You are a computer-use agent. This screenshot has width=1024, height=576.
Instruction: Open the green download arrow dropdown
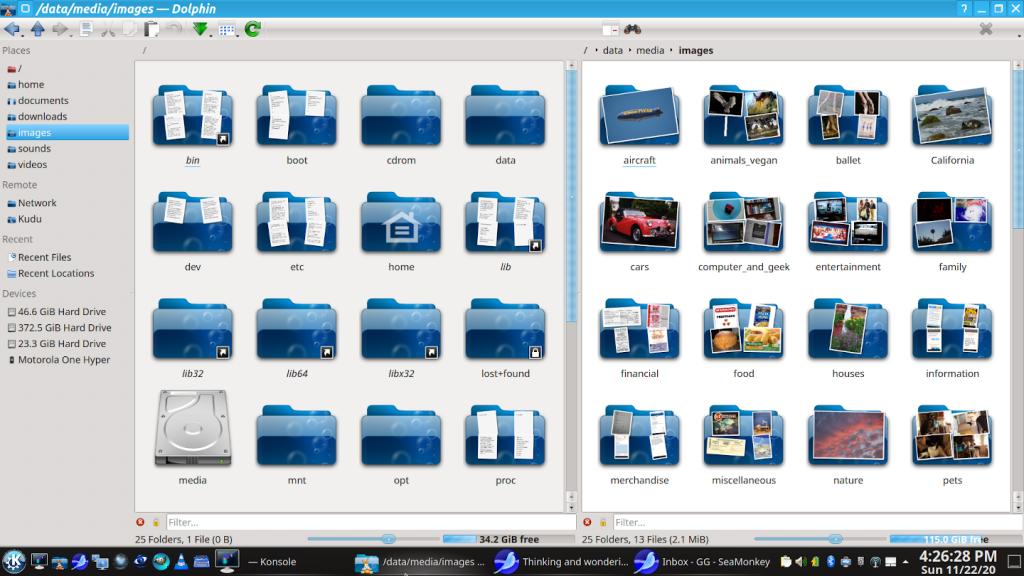201,29
